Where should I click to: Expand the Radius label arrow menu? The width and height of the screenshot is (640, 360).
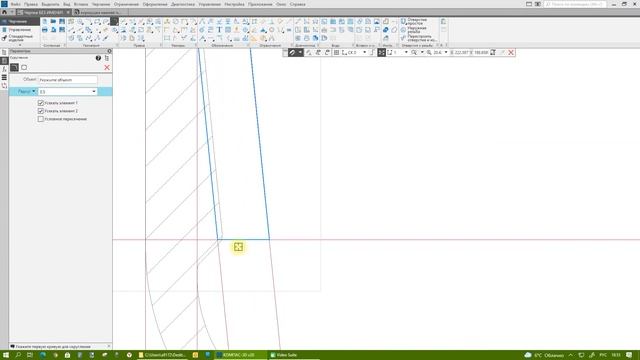(33, 91)
